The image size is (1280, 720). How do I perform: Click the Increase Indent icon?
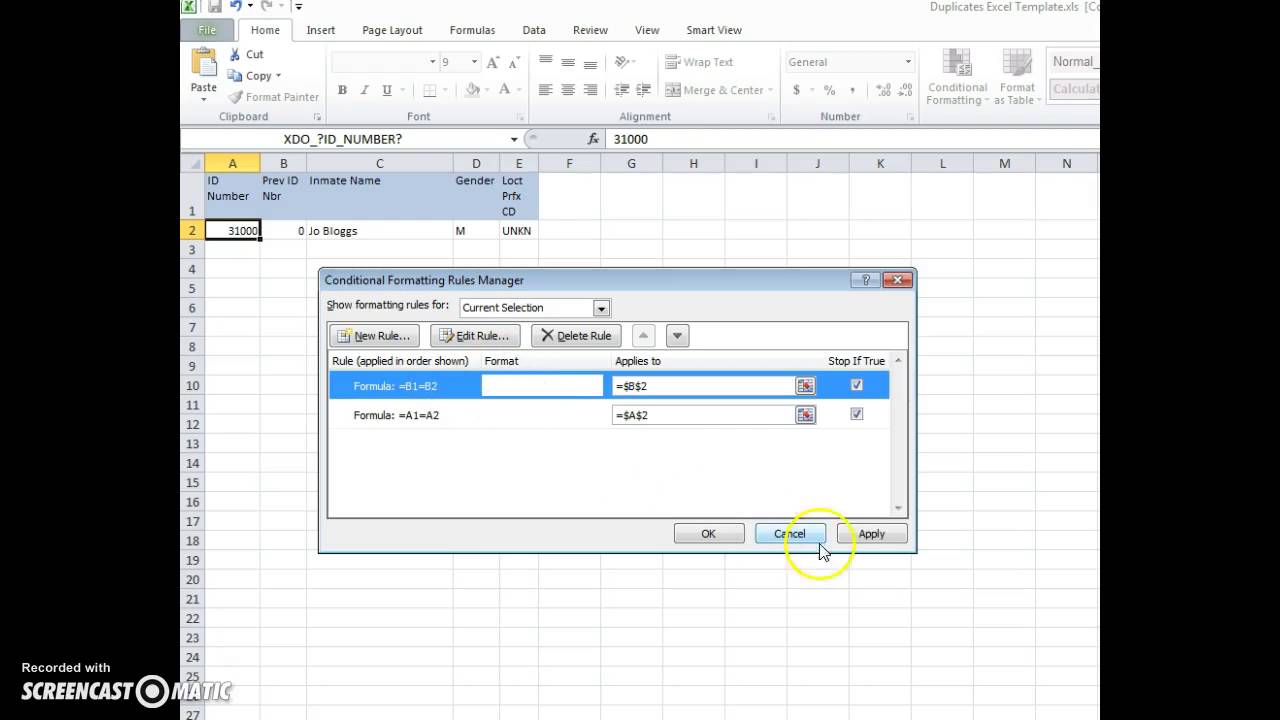643,90
